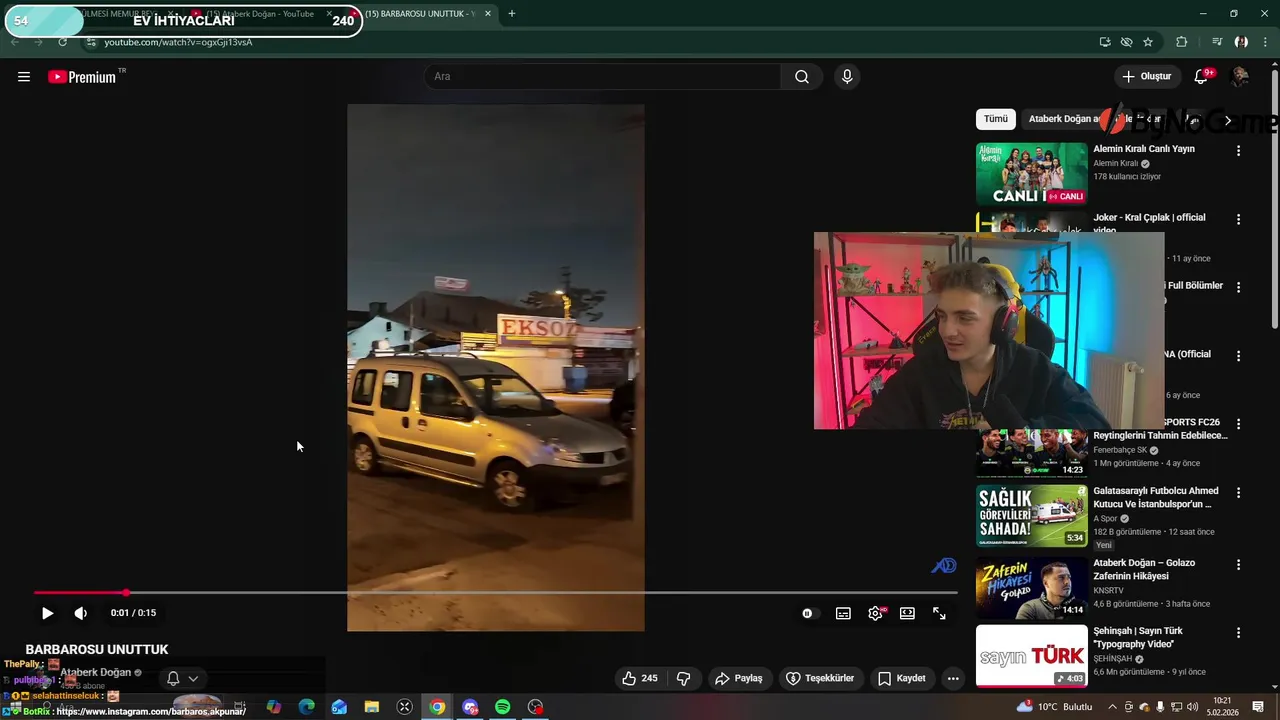Install app from the address bar icon
This screenshot has width=1280, height=720.
[1105, 42]
